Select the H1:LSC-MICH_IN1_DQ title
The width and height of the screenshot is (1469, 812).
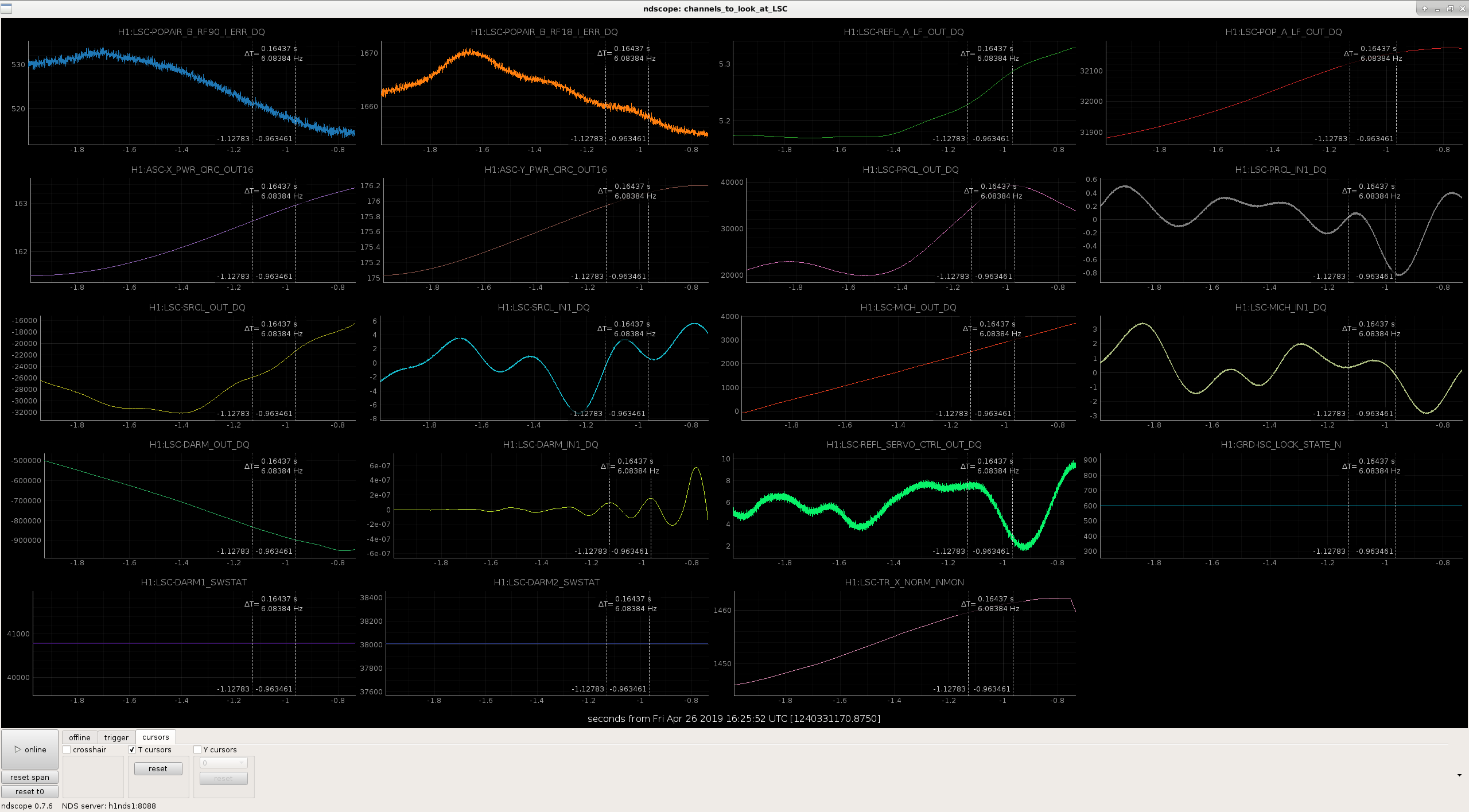coord(1281,308)
